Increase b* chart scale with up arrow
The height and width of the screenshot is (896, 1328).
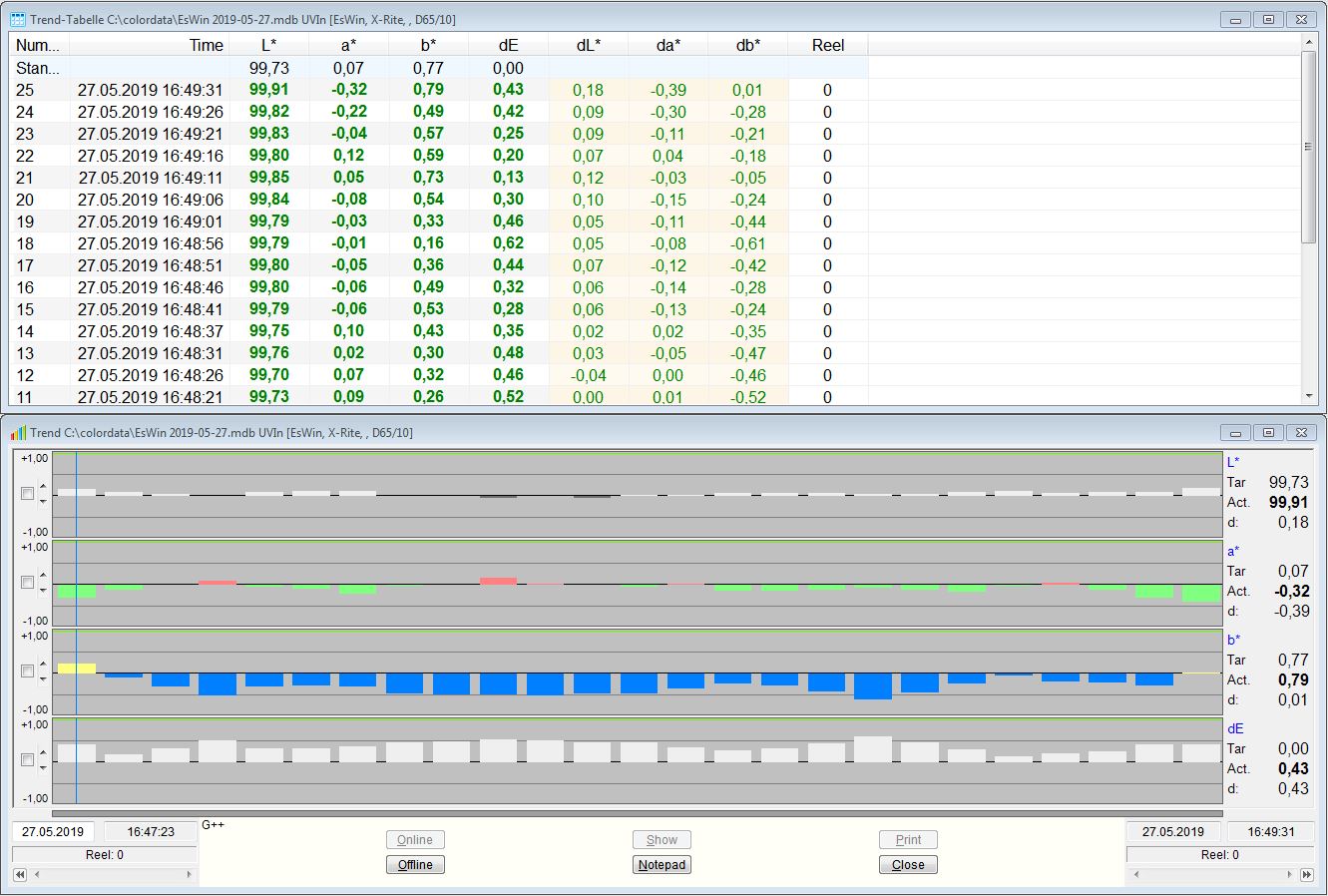click(43, 666)
